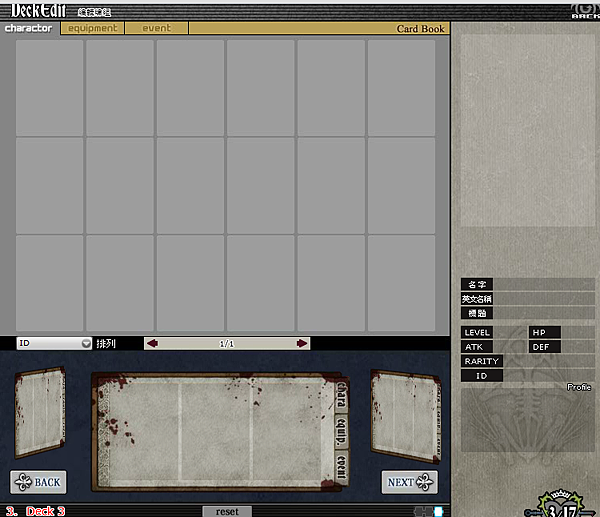The height and width of the screenshot is (517, 600).
Task: Click the LEVEL label
Action: [477, 333]
